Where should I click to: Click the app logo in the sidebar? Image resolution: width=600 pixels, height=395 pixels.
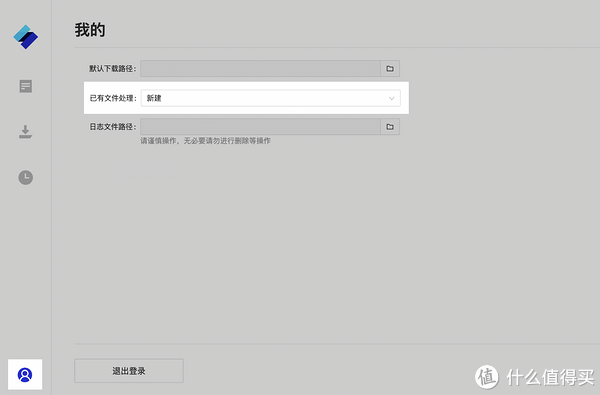point(26,37)
